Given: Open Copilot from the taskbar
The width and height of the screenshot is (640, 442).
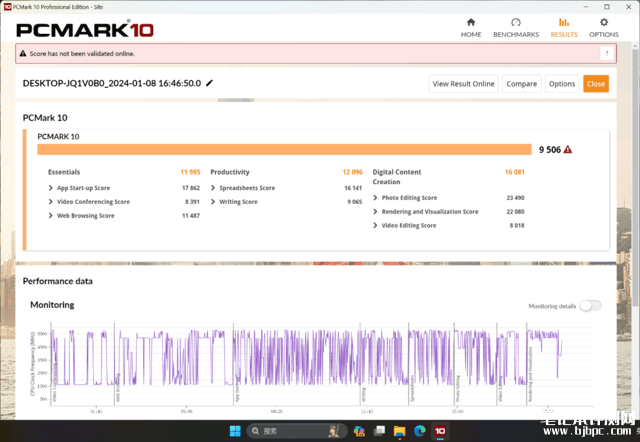Looking at the screenshot, I should tap(359, 431).
